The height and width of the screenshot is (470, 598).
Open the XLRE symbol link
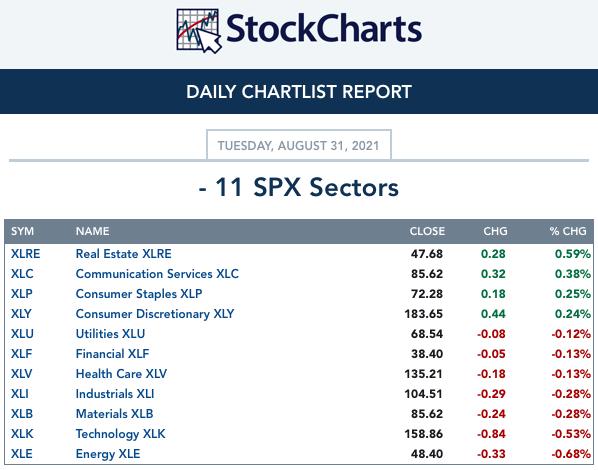(26, 254)
